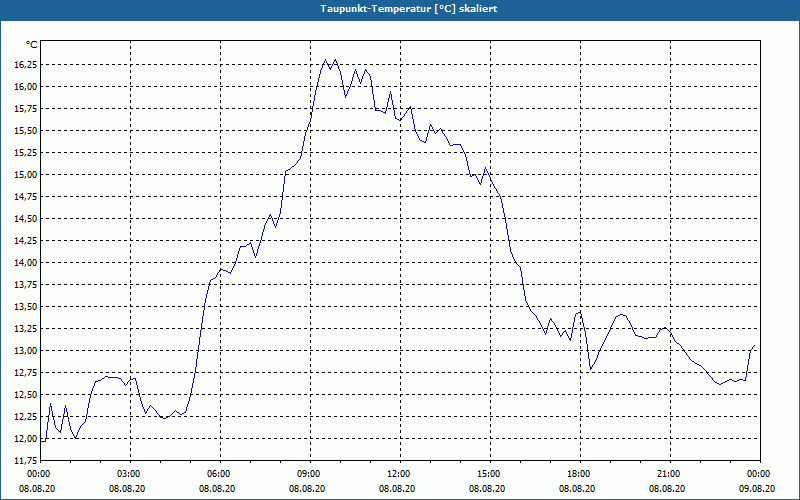Pick the 15,00 y-axis label

[x=26, y=174]
